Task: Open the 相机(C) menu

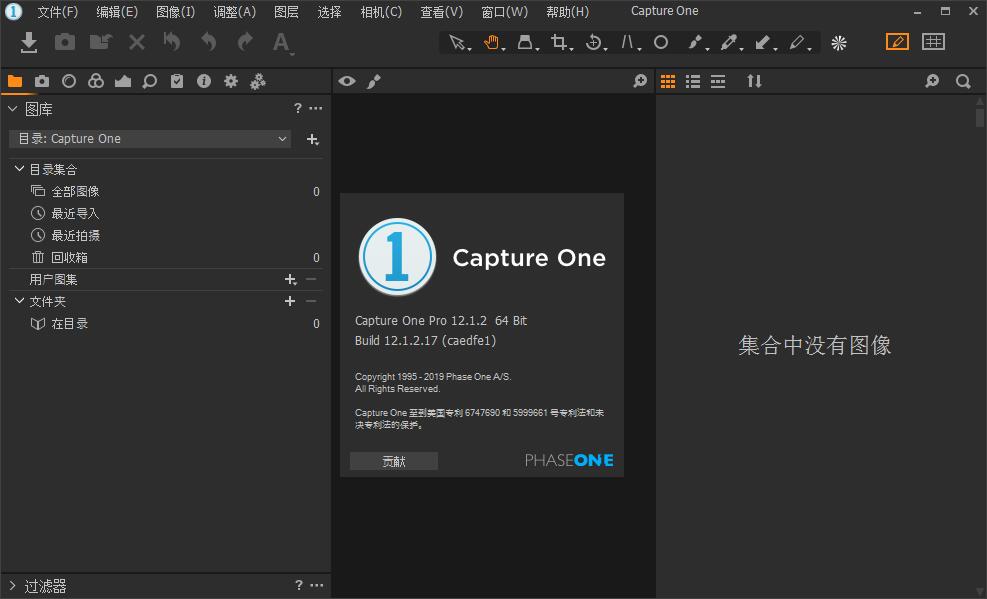Action: tap(379, 11)
